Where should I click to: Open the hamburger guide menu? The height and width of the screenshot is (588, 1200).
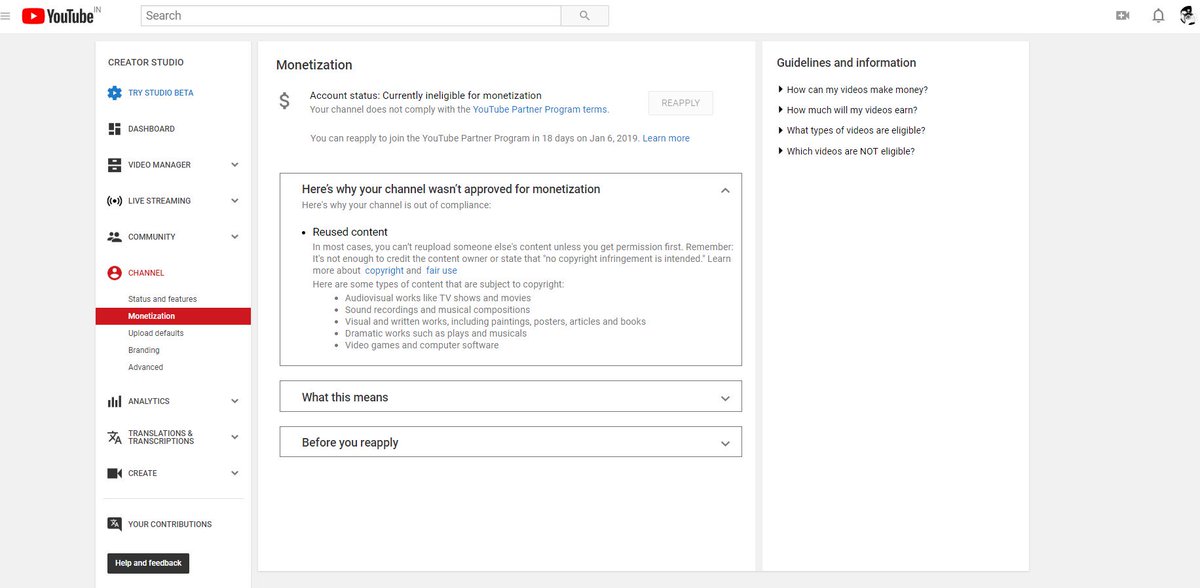pyautogui.click(x=5, y=16)
